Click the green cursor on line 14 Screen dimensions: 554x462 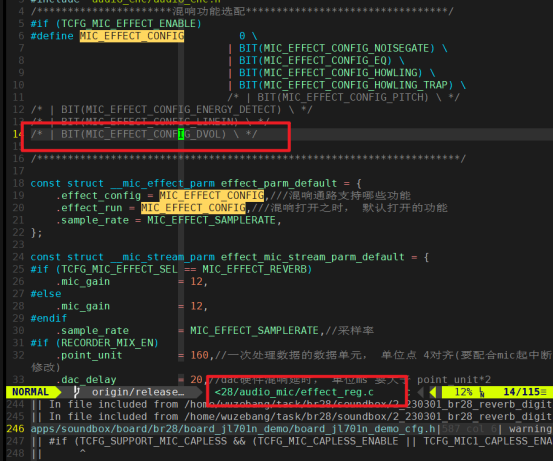click(181, 134)
